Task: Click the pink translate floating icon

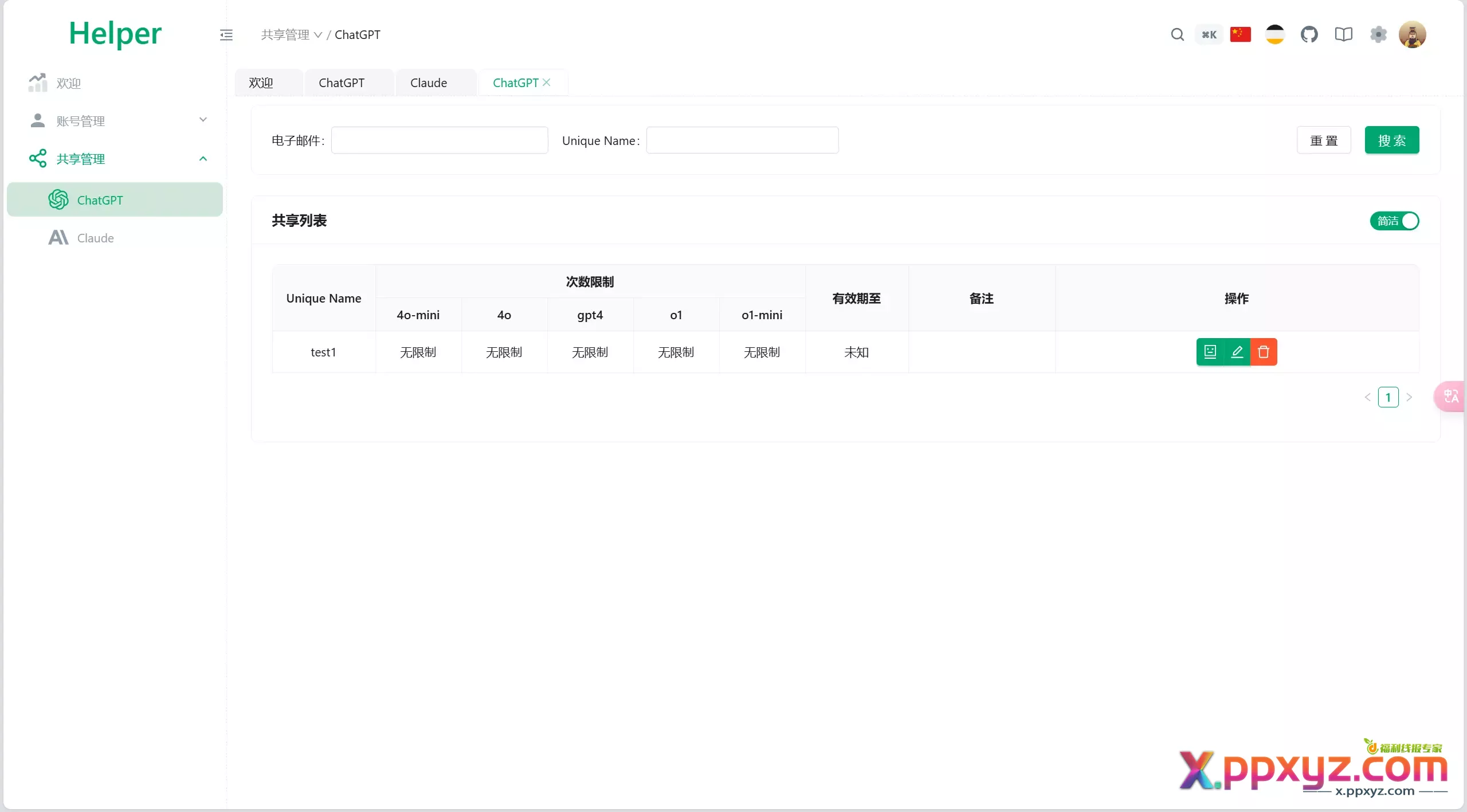Action: [x=1451, y=396]
